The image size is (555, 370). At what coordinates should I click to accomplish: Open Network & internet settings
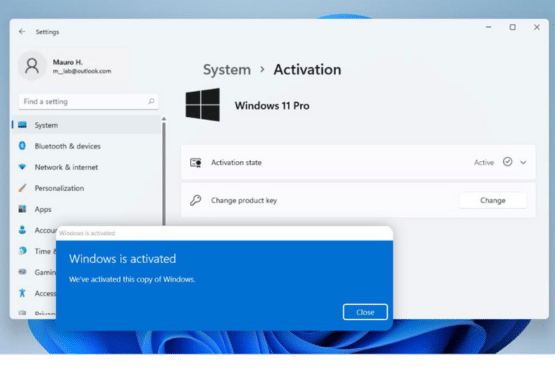(86, 167)
